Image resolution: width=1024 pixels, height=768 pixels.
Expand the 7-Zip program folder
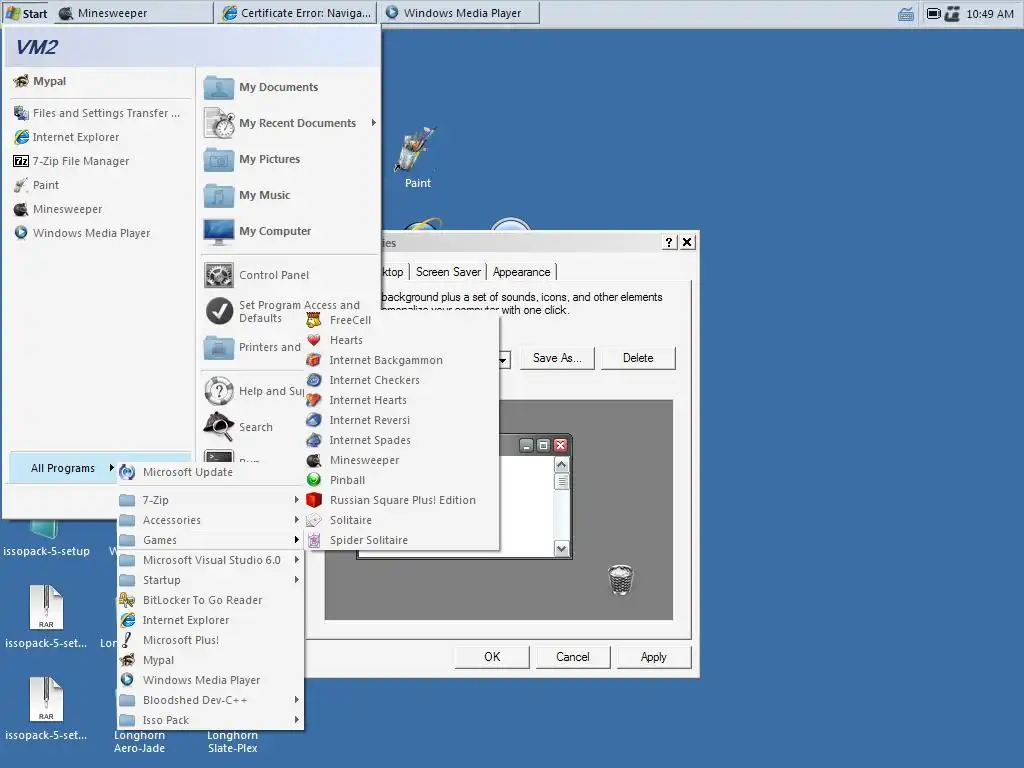click(x=210, y=500)
